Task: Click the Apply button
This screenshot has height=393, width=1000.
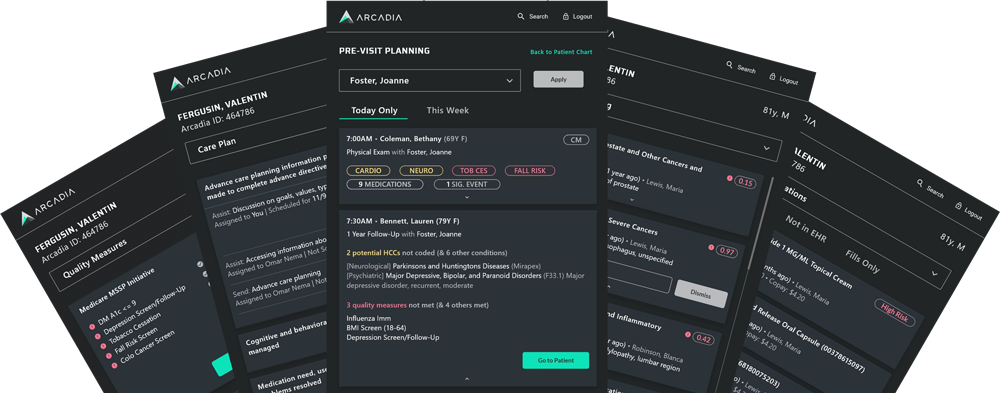Action: point(558,79)
